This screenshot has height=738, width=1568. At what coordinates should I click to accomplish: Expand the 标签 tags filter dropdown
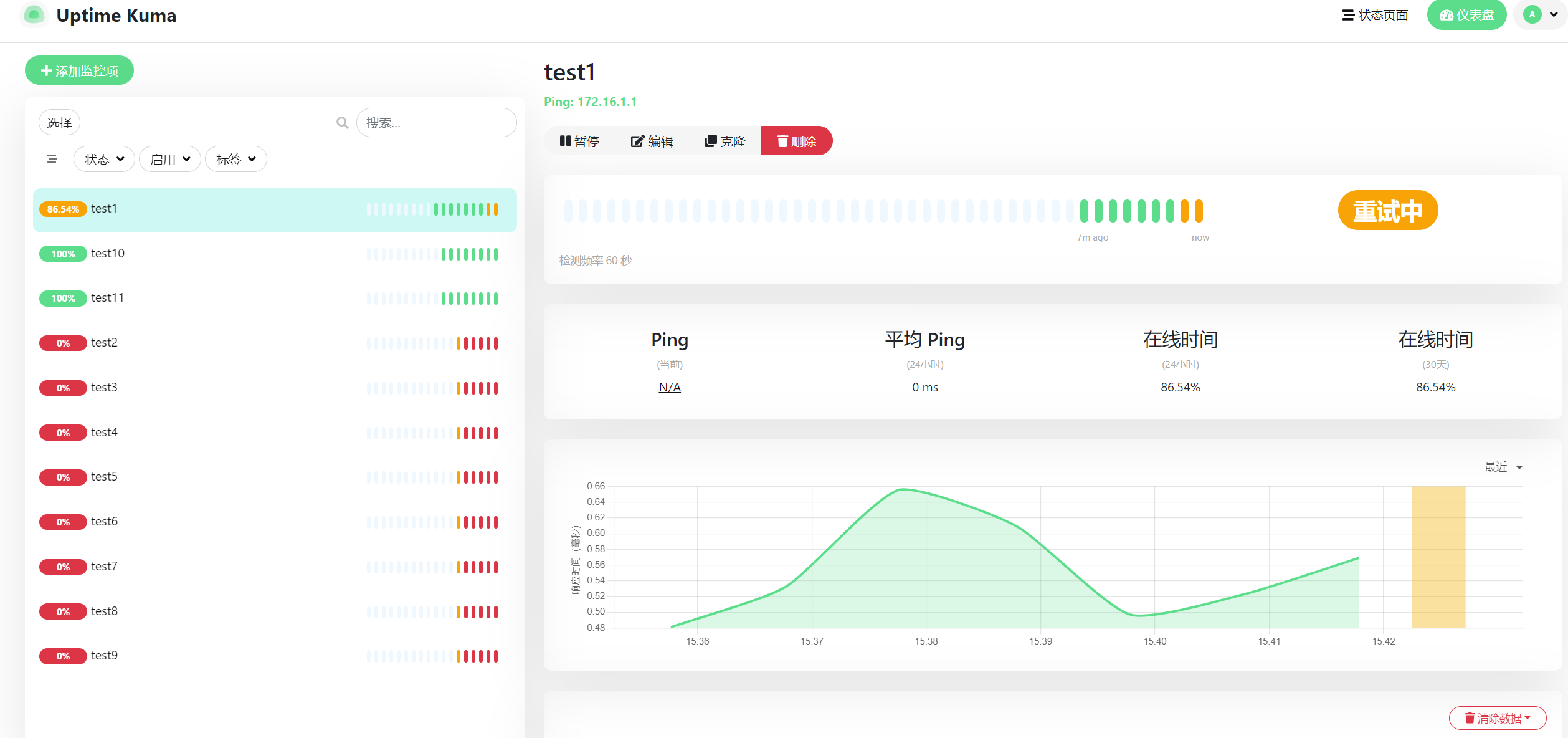235,160
